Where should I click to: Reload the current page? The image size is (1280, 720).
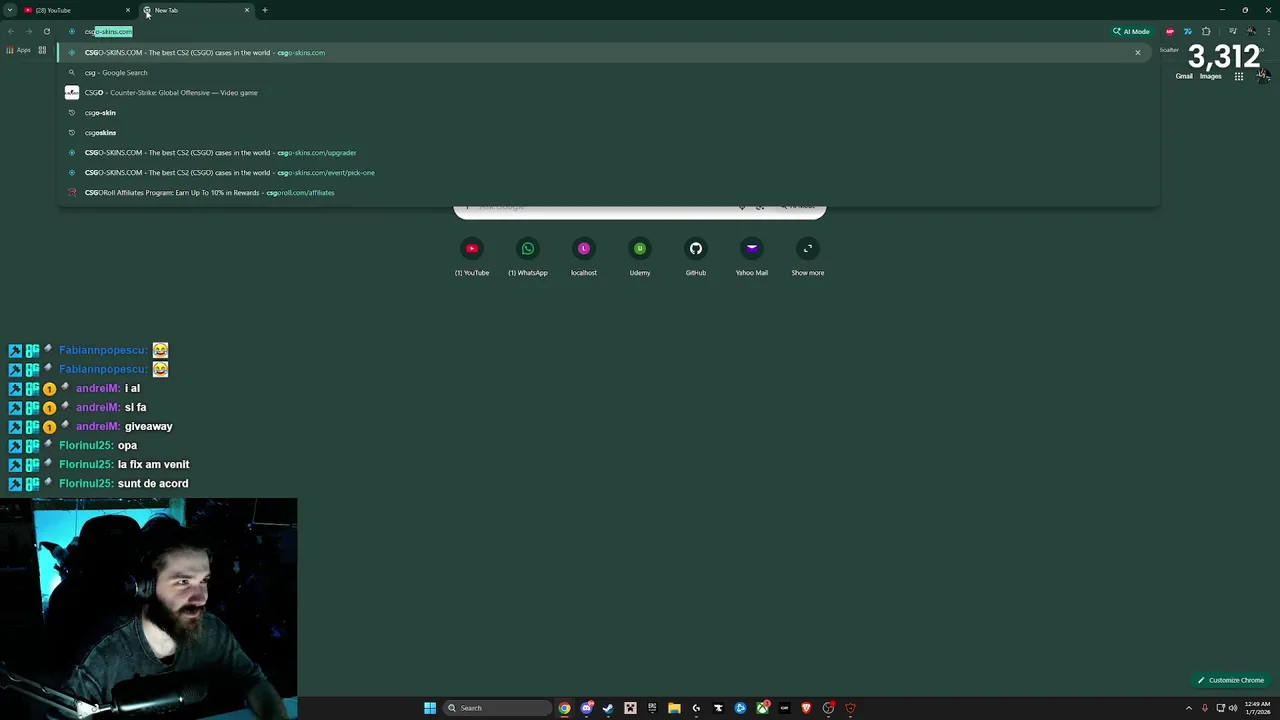point(46,31)
